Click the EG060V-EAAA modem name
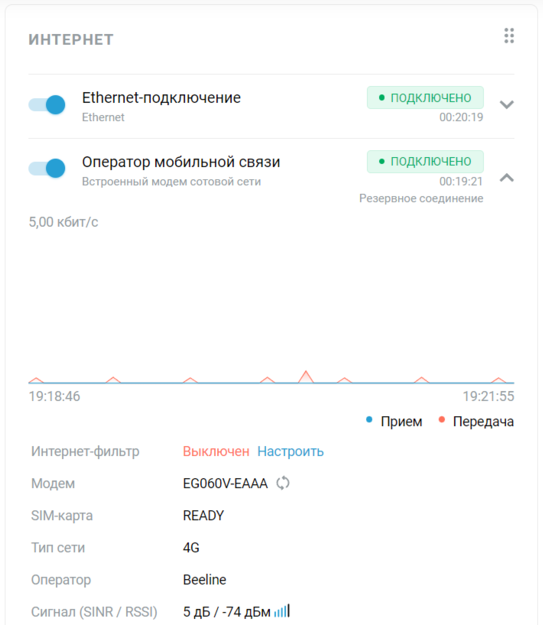 pos(225,483)
